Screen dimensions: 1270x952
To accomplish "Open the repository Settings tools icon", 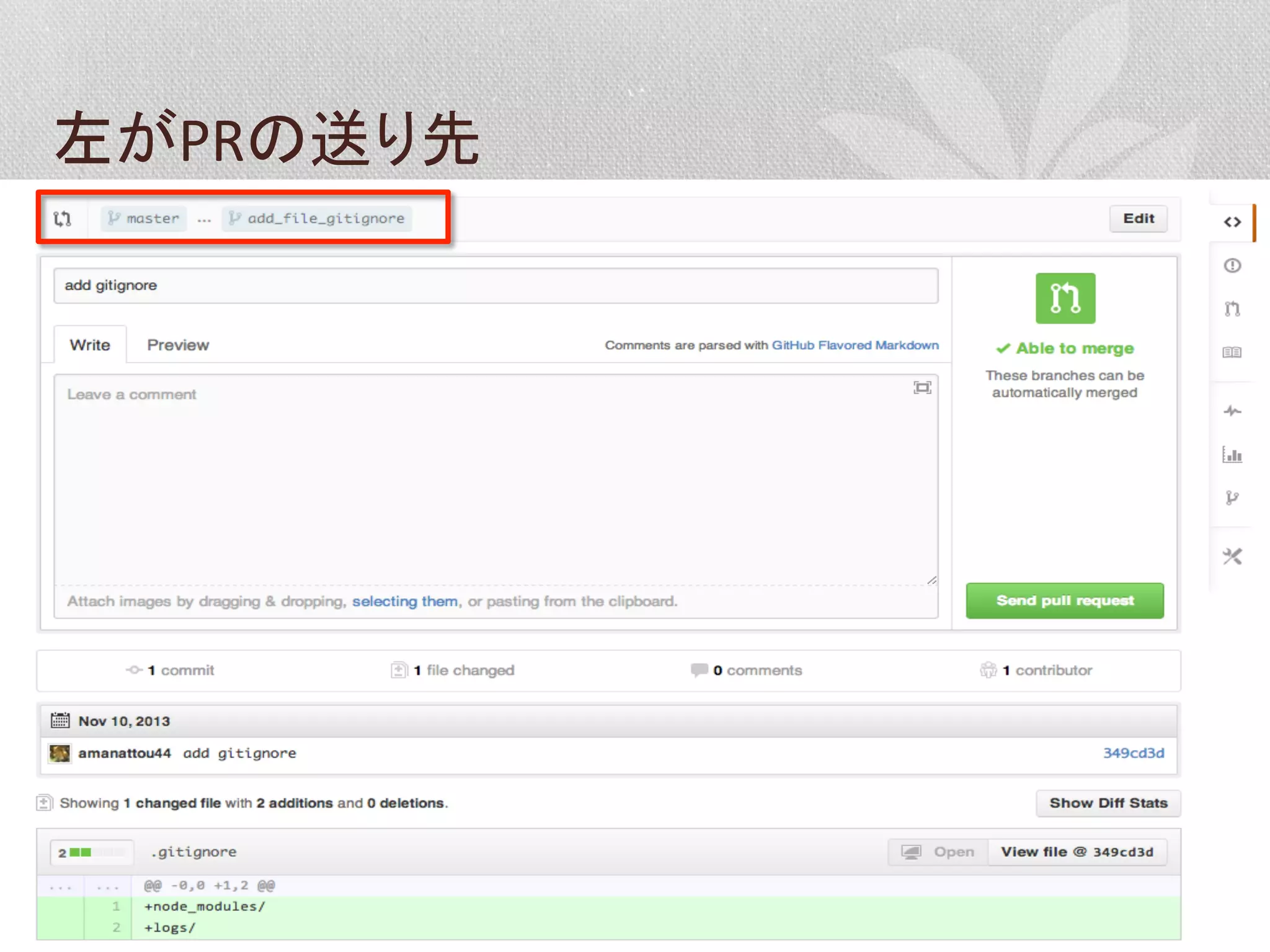I will tap(1232, 557).
